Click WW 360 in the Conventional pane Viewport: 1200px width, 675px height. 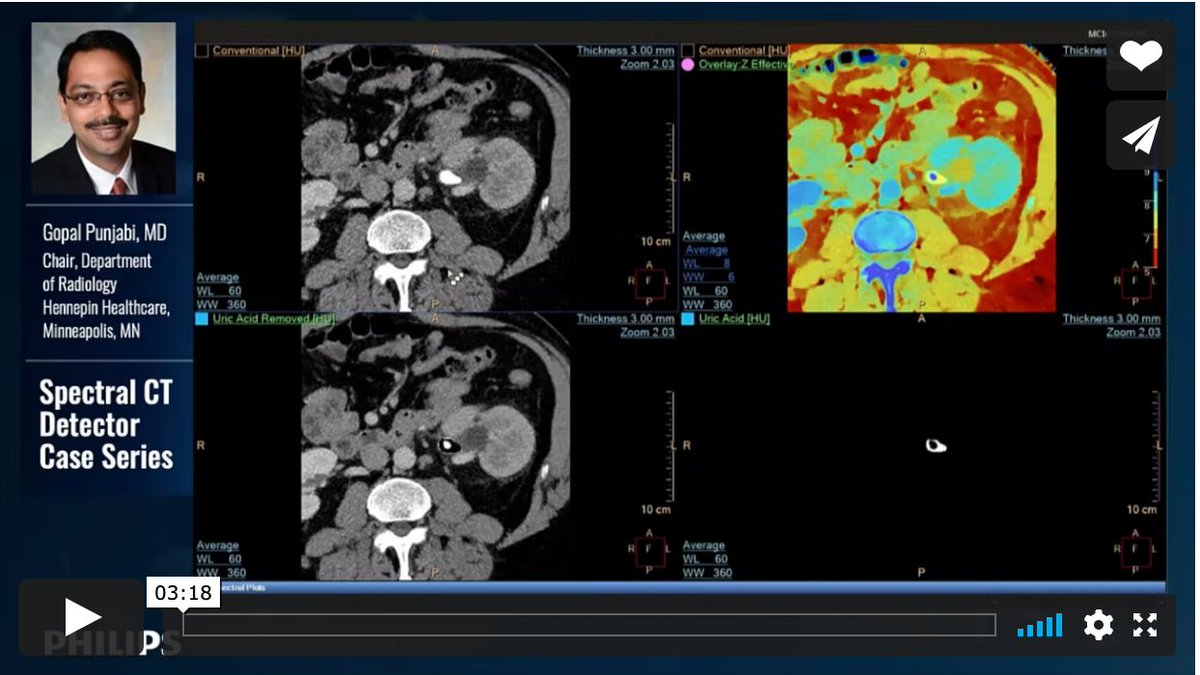coord(221,305)
